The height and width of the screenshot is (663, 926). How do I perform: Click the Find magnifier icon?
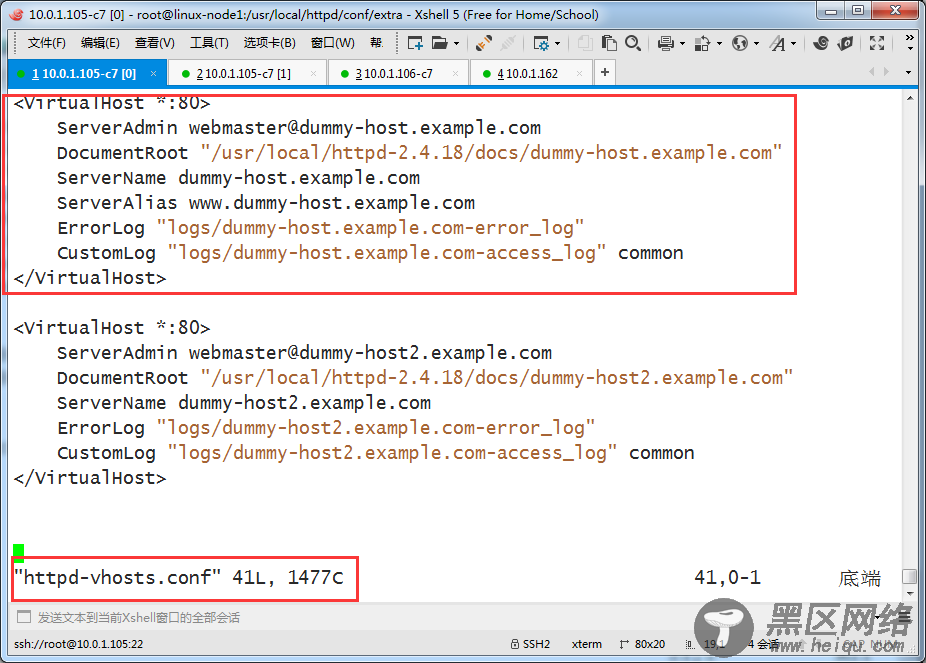pyautogui.click(x=633, y=43)
